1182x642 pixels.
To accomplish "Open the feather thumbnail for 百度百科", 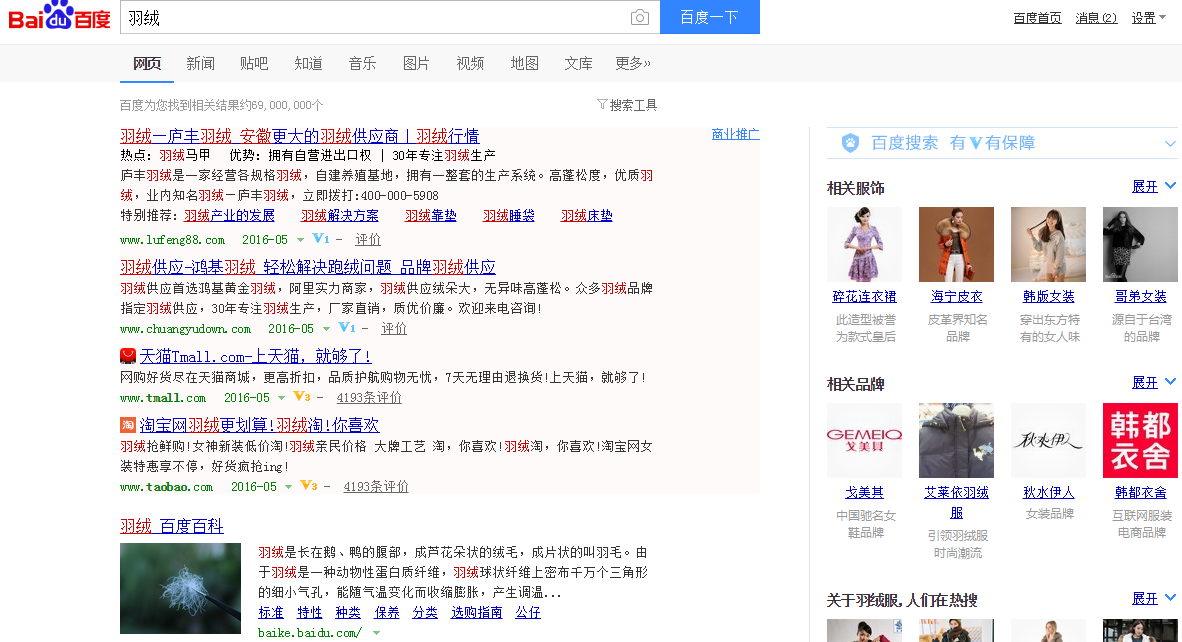I will click(180, 588).
